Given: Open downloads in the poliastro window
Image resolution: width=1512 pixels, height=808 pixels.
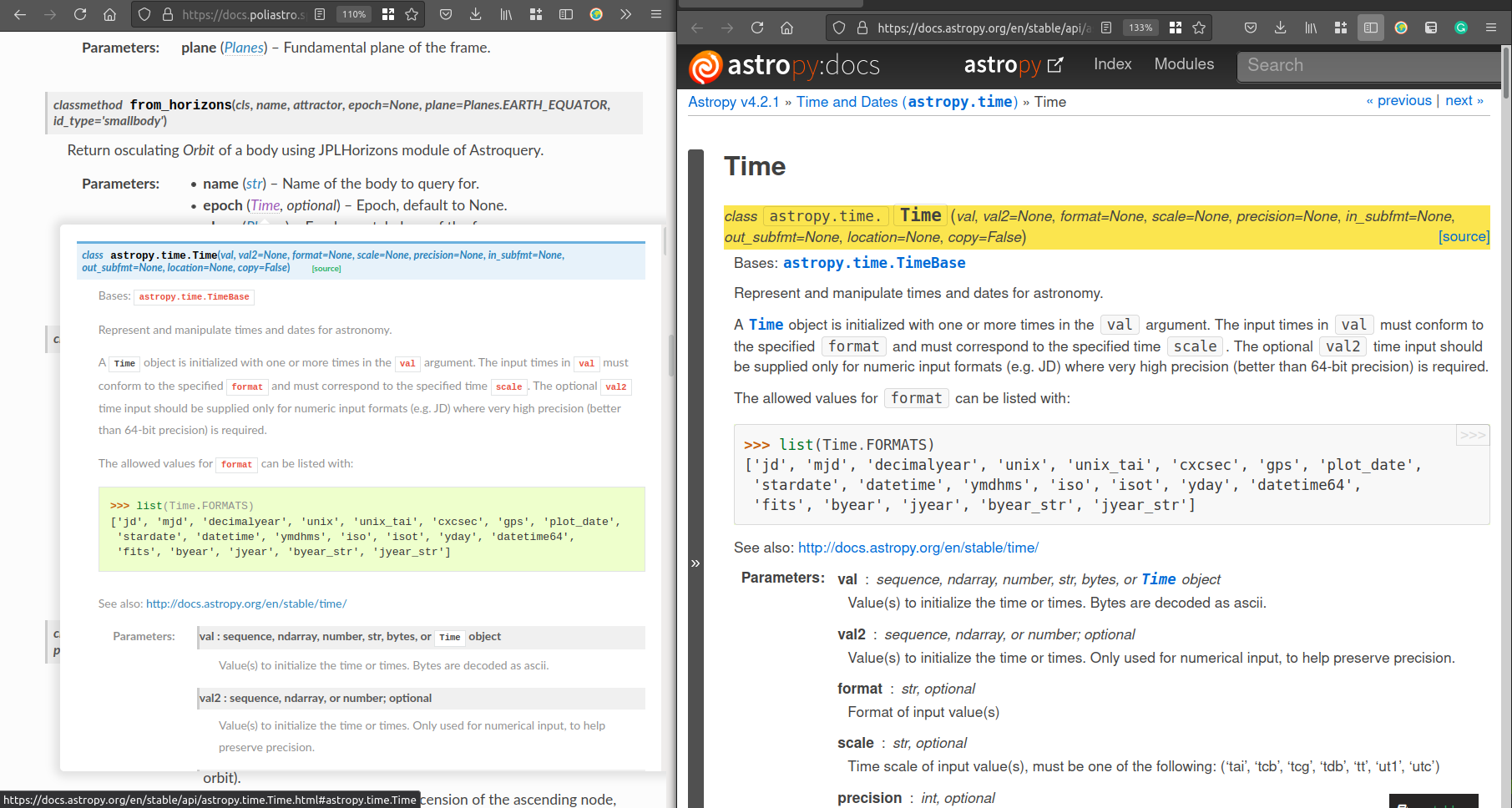Looking at the screenshot, I should click(x=475, y=14).
